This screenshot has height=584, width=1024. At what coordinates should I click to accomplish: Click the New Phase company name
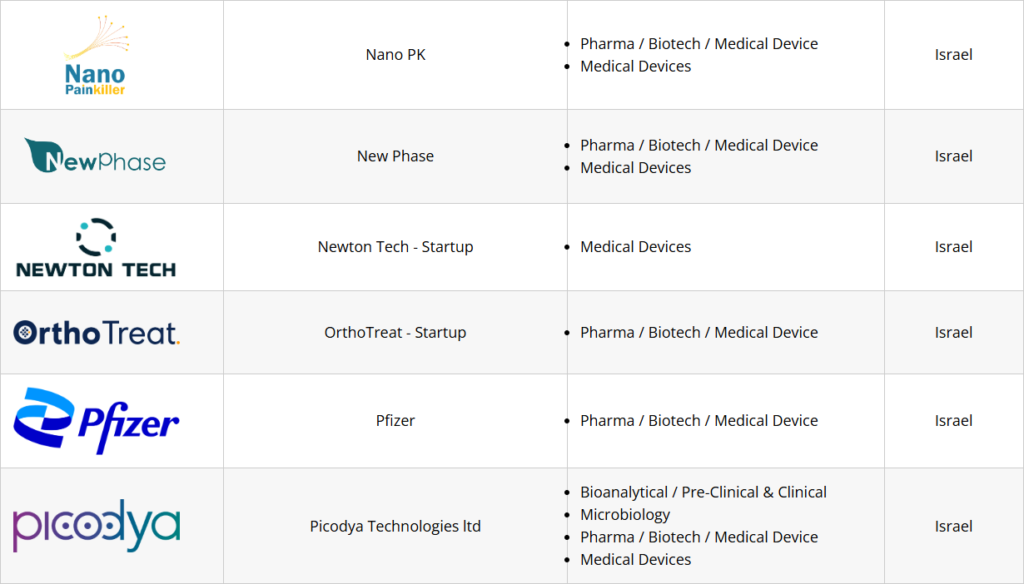click(x=395, y=156)
